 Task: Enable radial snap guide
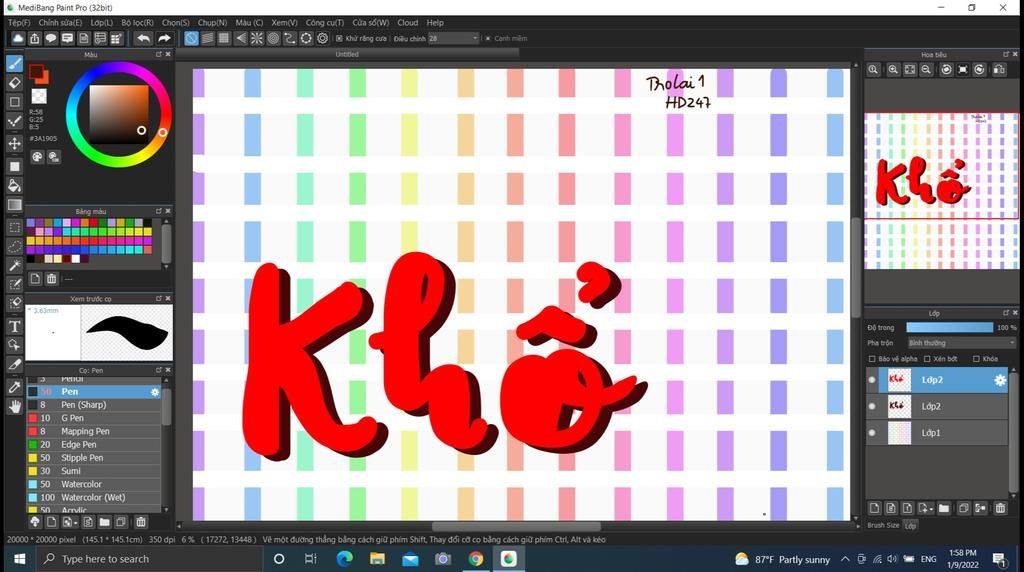pyautogui.click(x=257, y=39)
